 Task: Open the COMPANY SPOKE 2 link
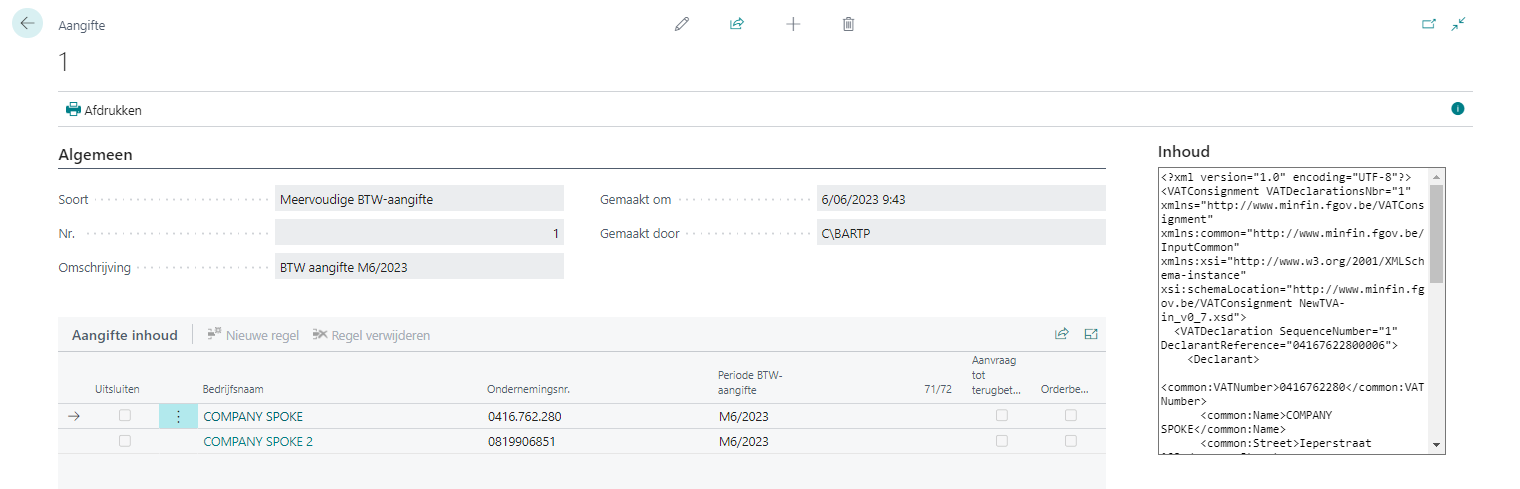258,441
